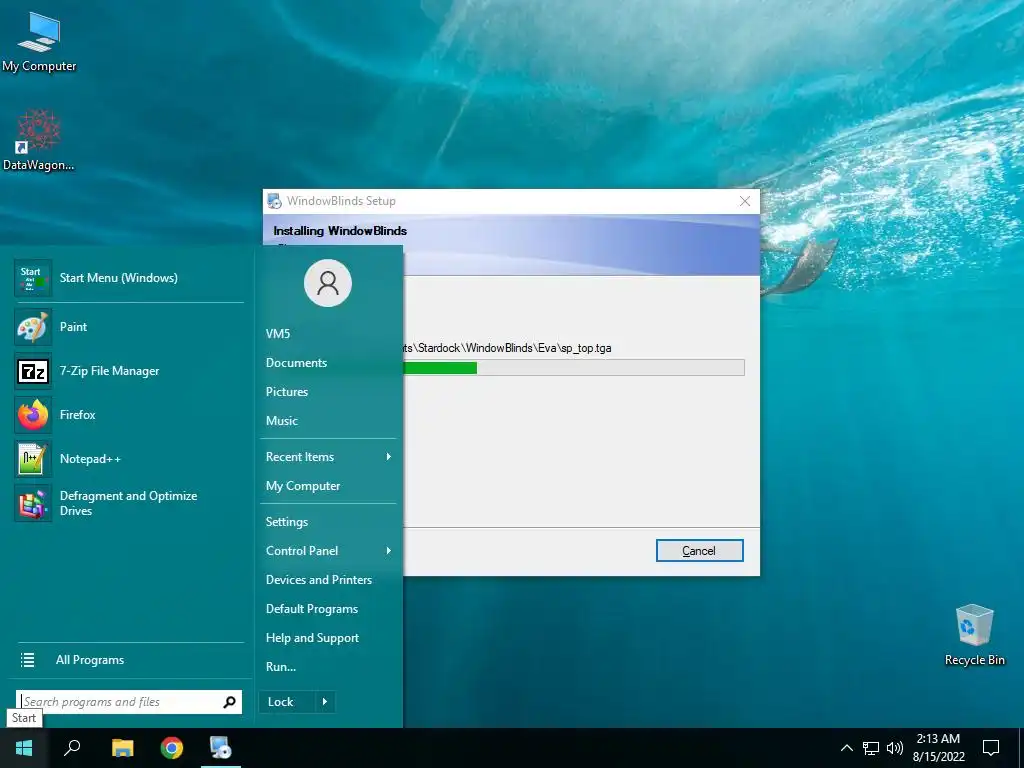Open taskbar Search magnifier
This screenshot has width=1024, height=768.
72,748
